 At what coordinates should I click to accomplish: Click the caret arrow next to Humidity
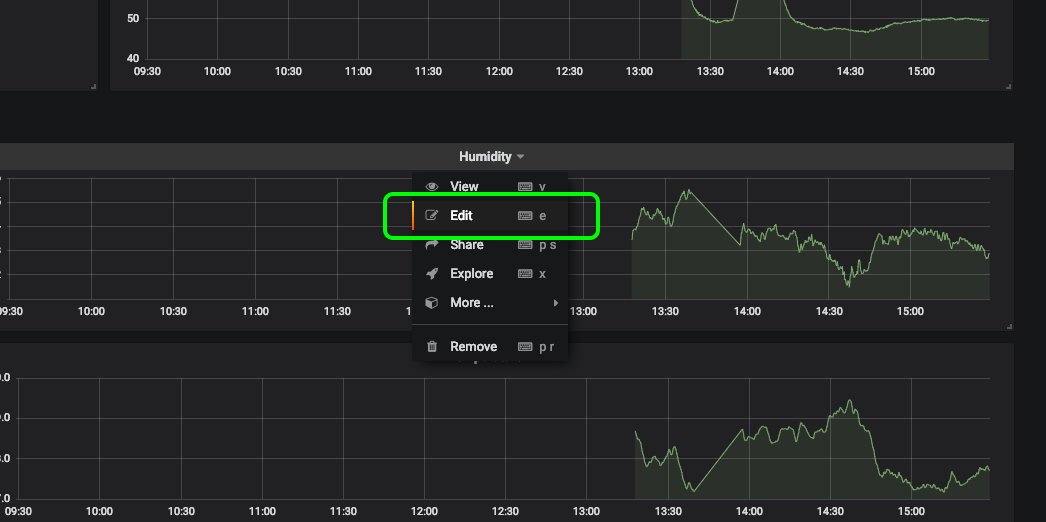coord(521,157)
